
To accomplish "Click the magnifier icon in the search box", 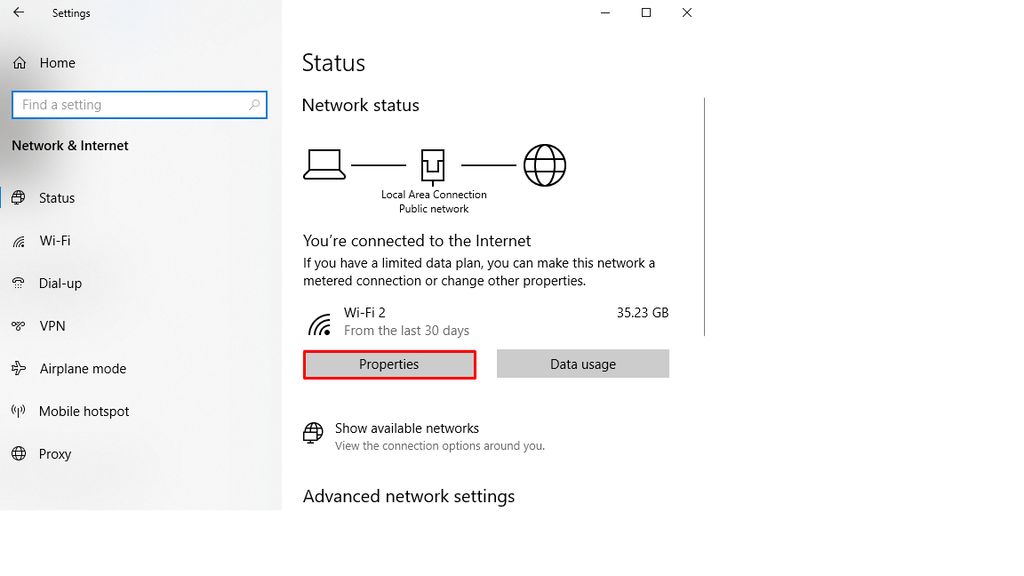I will (x=254, y=104).
